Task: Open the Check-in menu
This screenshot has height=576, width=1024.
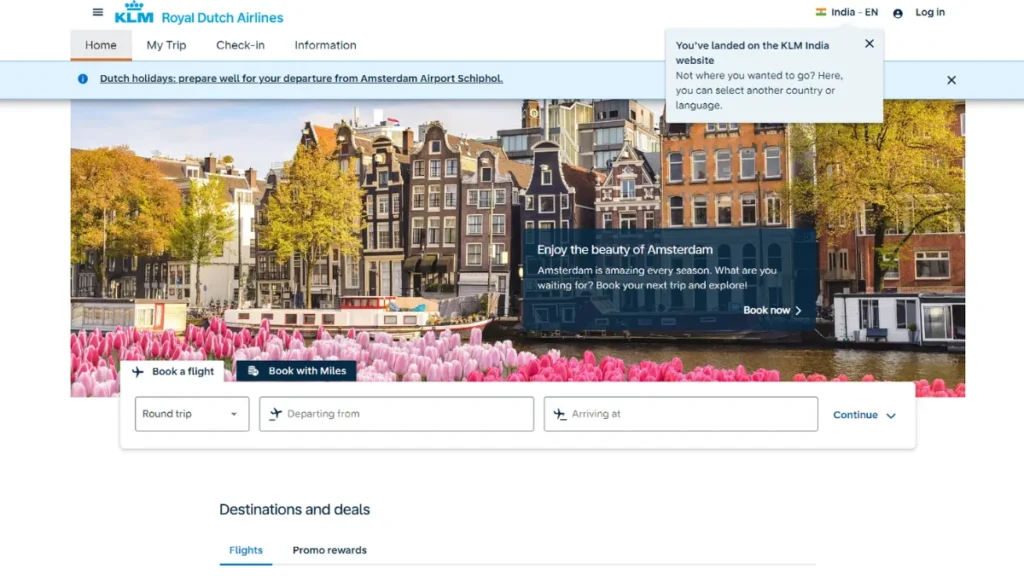Action: (x=240, y=45)
